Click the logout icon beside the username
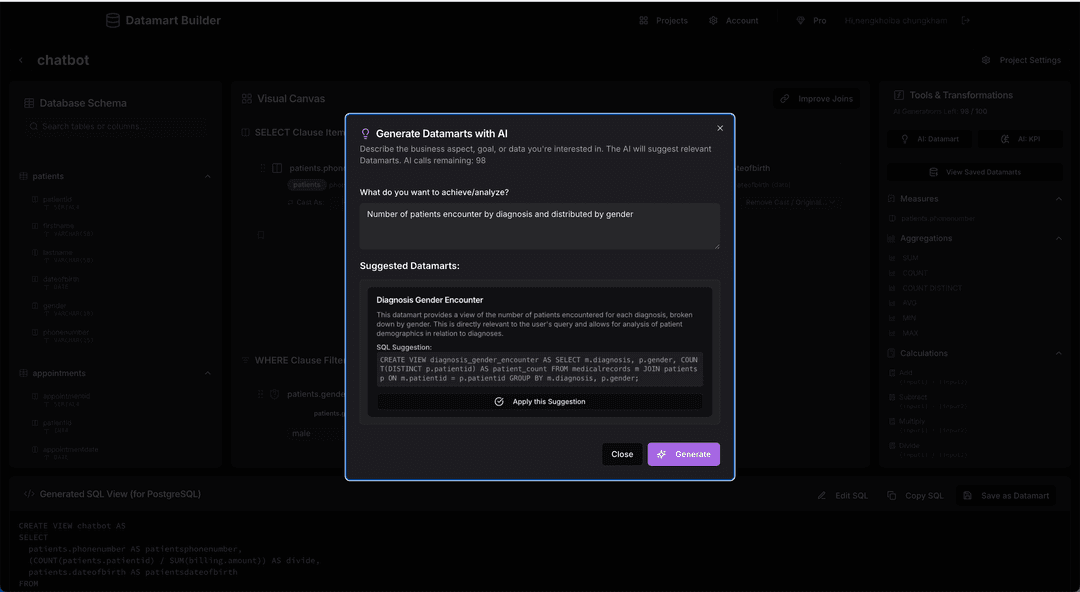Image resolution: width=1080 pixels, height=592 pixels. coord(966,20)
